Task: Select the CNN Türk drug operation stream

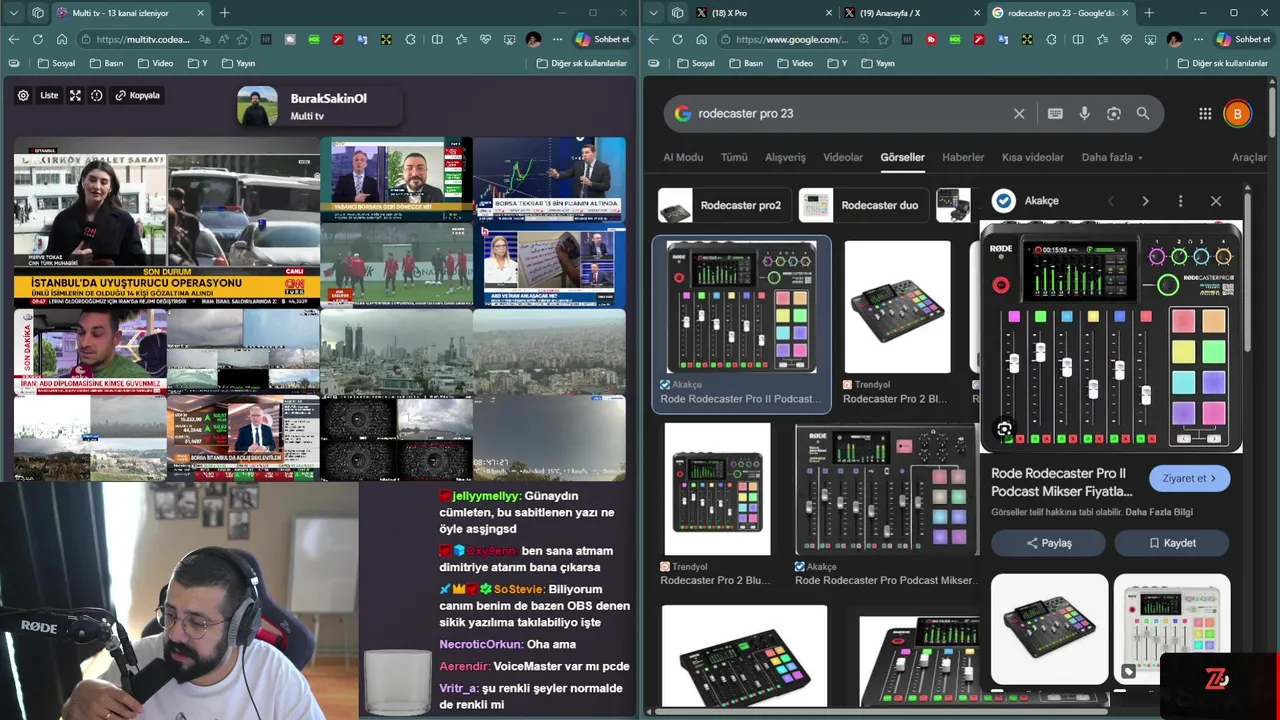Action: pyautogui.click(x=167, y=223)
